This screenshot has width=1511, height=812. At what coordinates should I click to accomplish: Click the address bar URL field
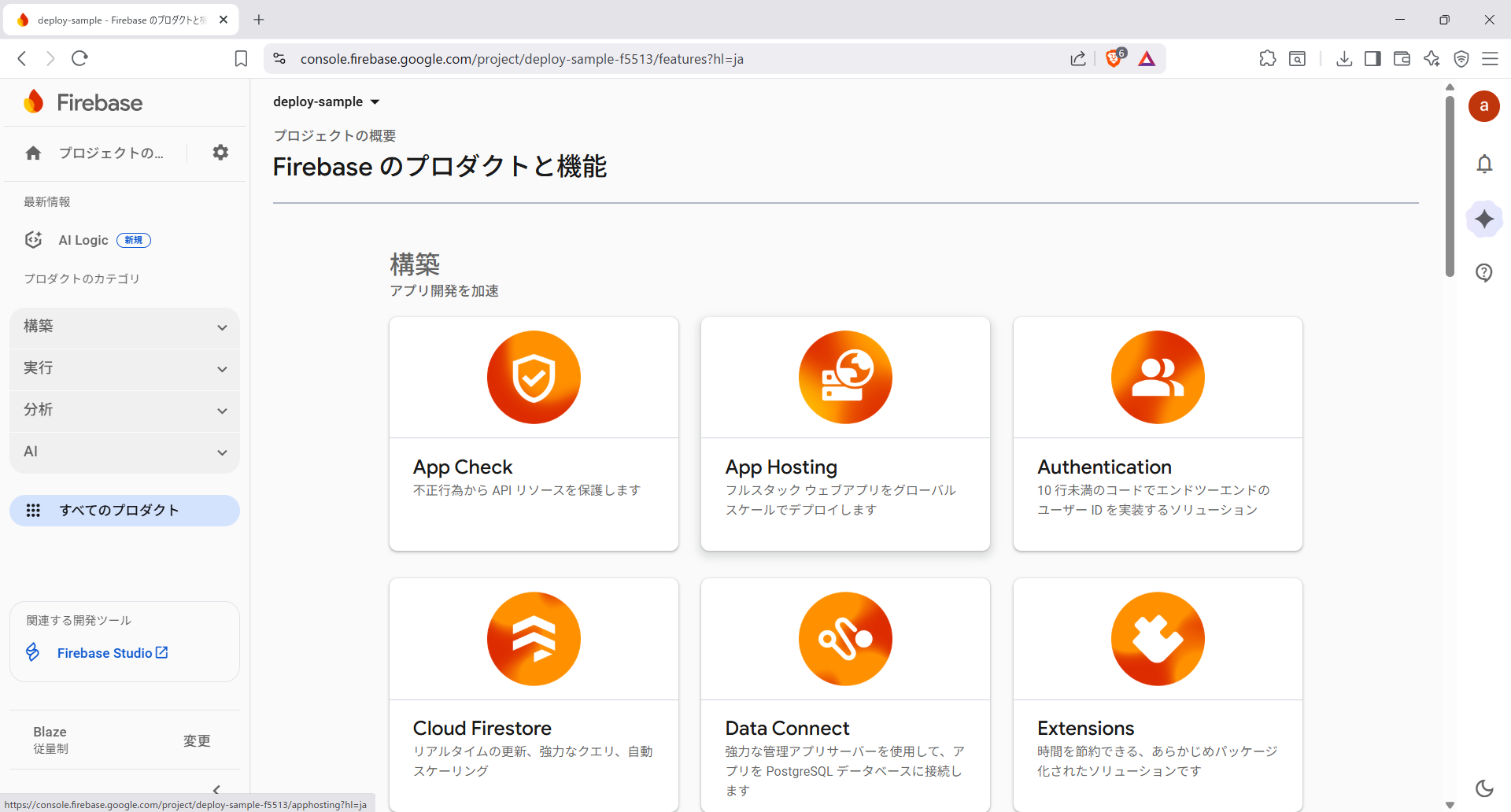click(x=677, y=59)
